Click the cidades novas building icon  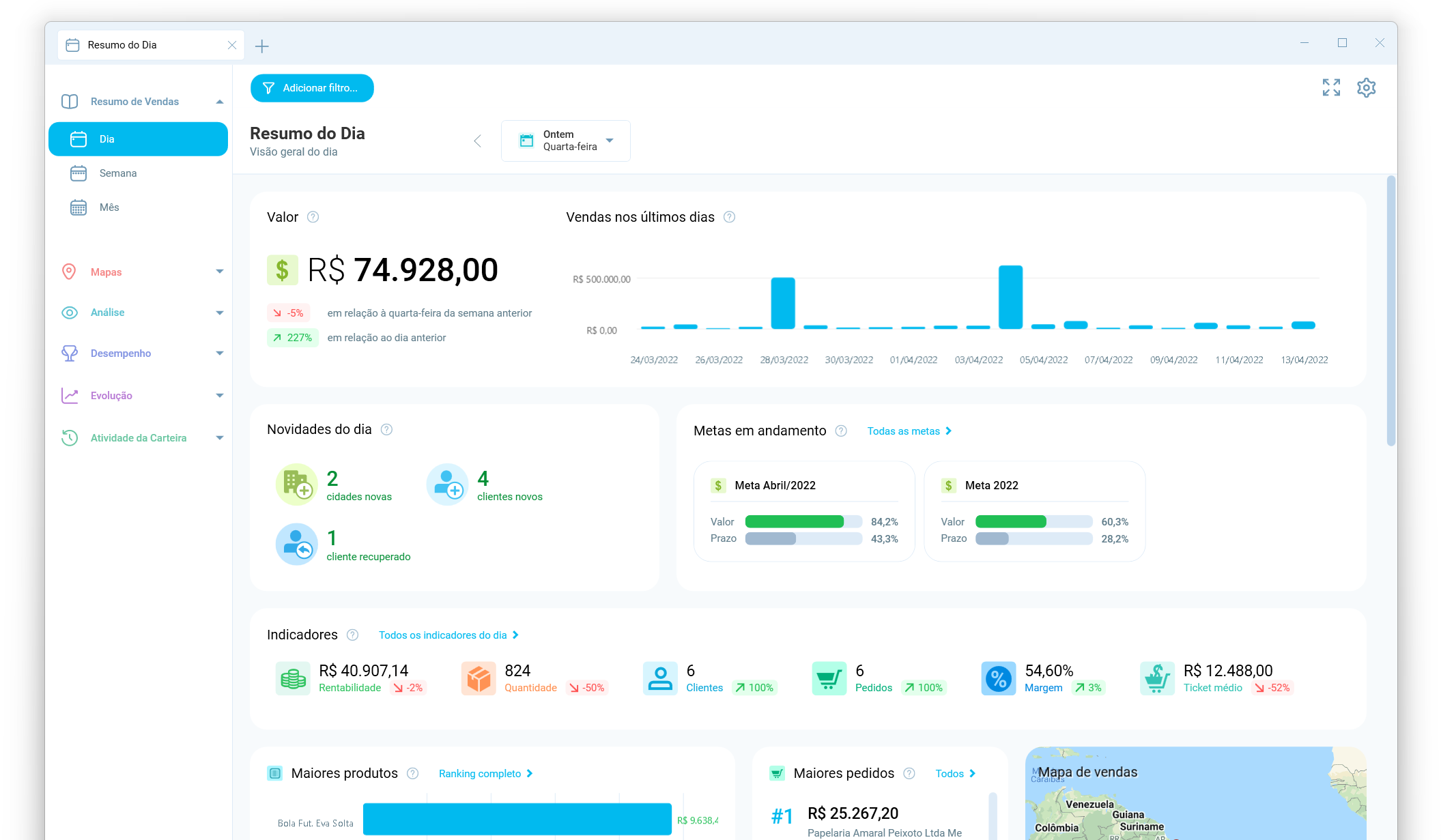tap(296, 484)
